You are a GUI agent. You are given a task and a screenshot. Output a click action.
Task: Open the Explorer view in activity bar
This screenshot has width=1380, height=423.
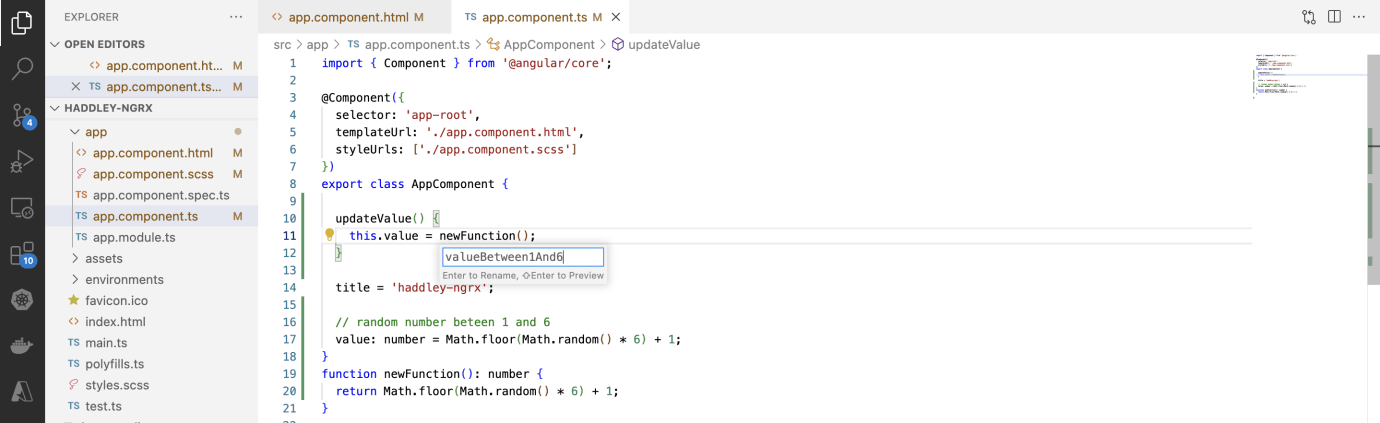click(22, 24)
